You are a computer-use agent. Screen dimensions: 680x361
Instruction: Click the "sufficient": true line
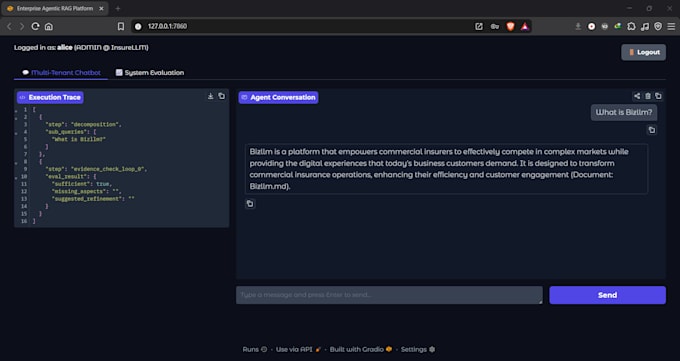(82, 184)
